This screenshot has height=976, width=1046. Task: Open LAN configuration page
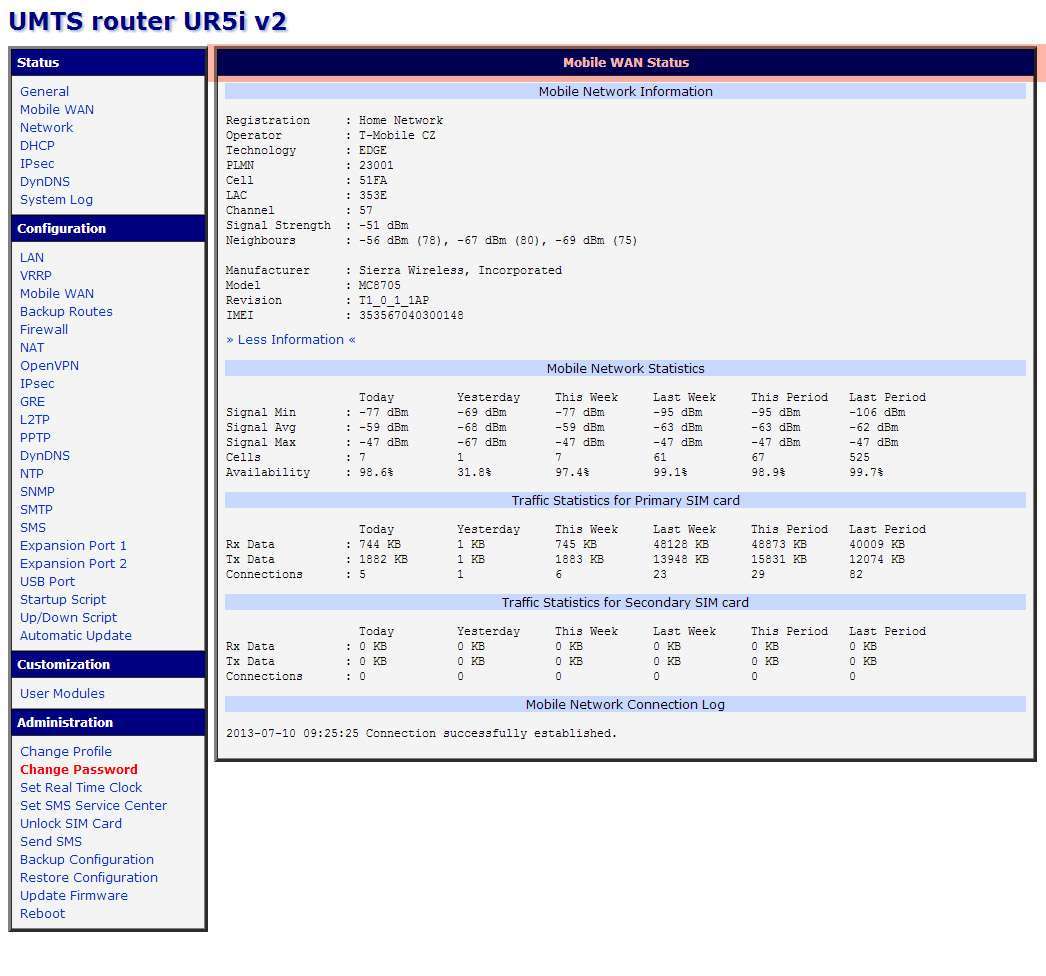tap(32, 258)
